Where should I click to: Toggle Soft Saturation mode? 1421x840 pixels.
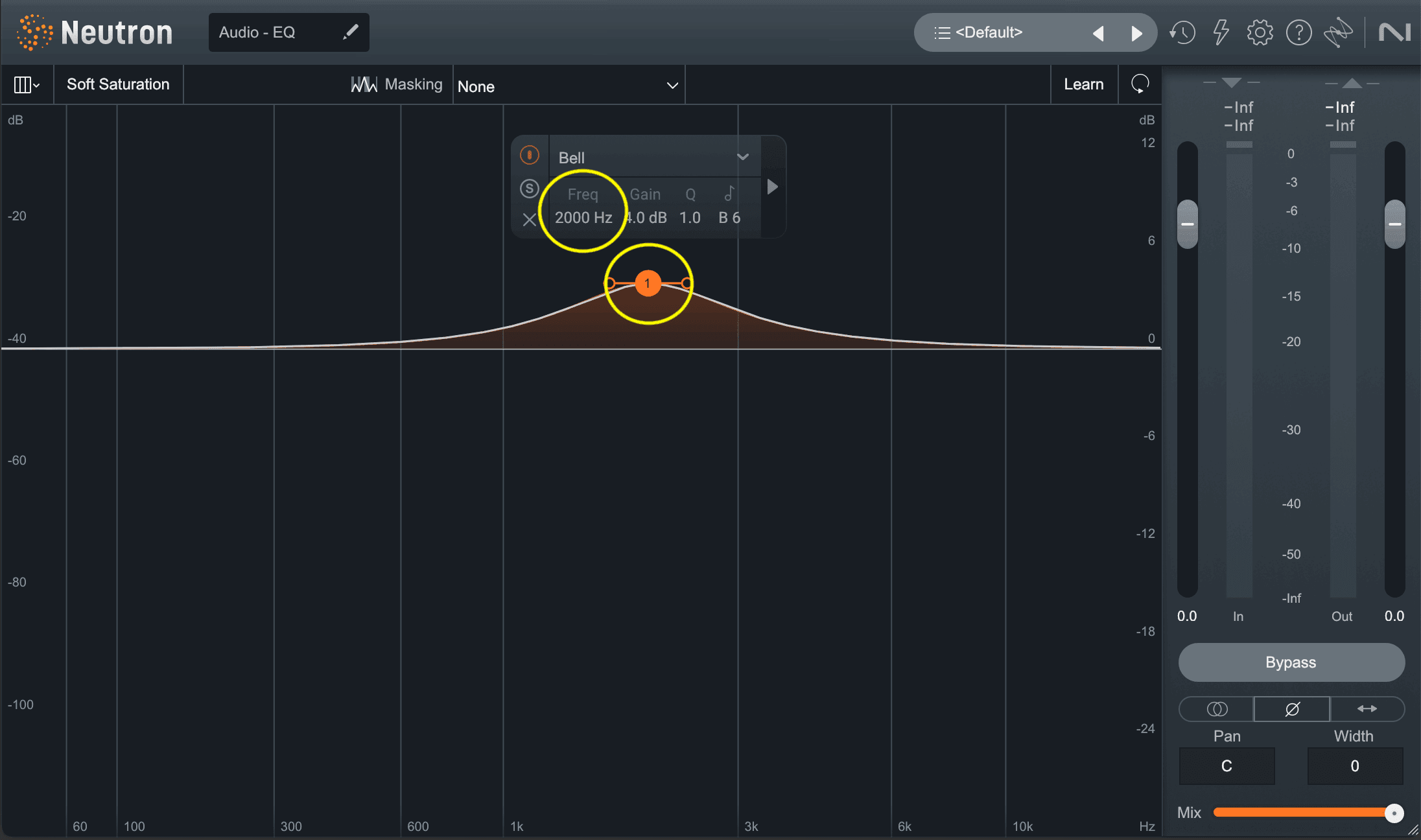click(118, 84)
